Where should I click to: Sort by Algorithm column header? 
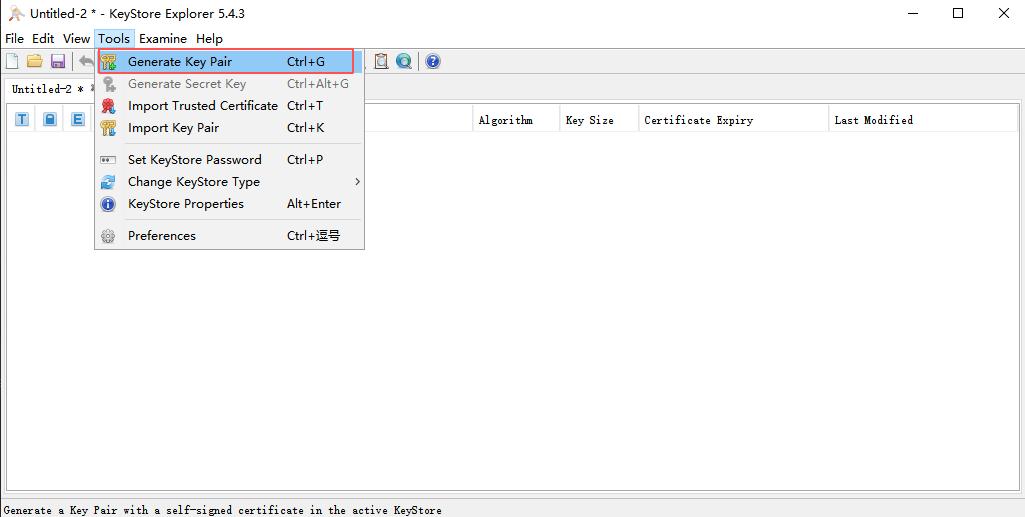(516, 120)
